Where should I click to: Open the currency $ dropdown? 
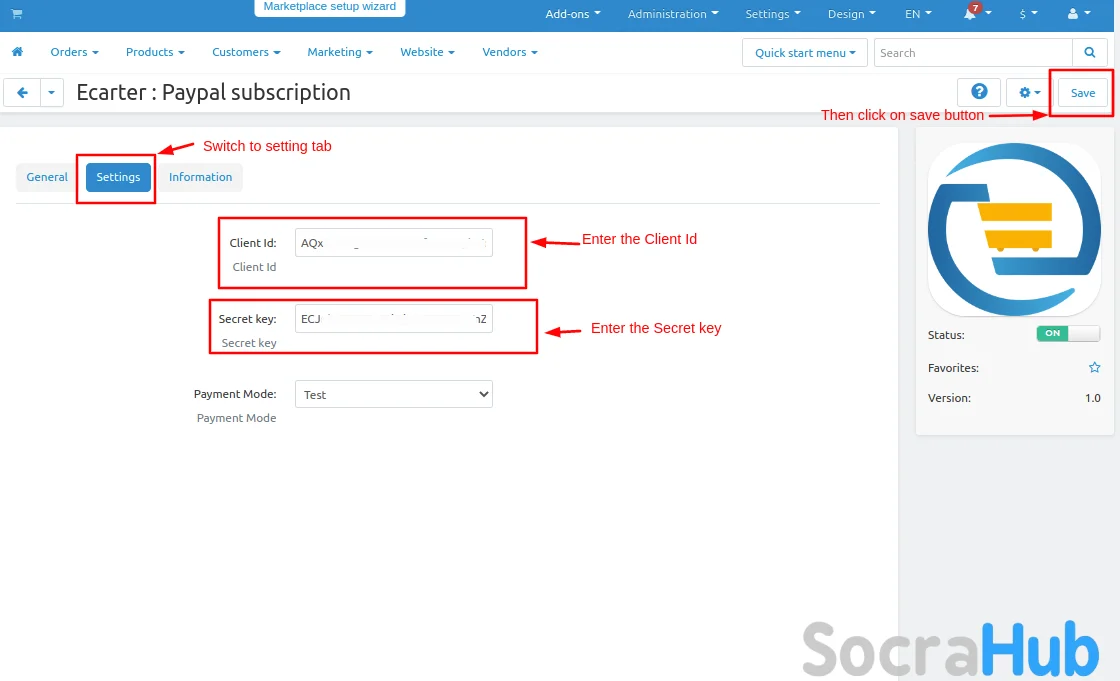[1027, 14]
